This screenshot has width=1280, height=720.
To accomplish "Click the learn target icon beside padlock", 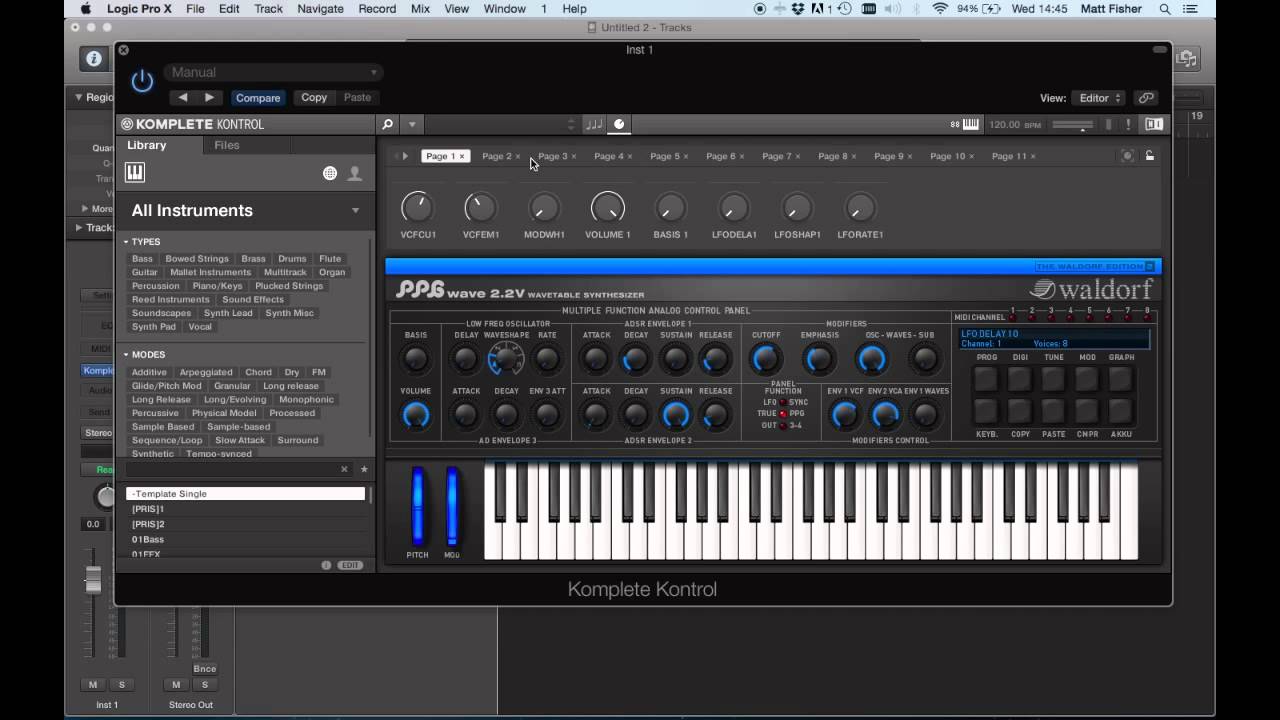I will tap(1127, 156).
